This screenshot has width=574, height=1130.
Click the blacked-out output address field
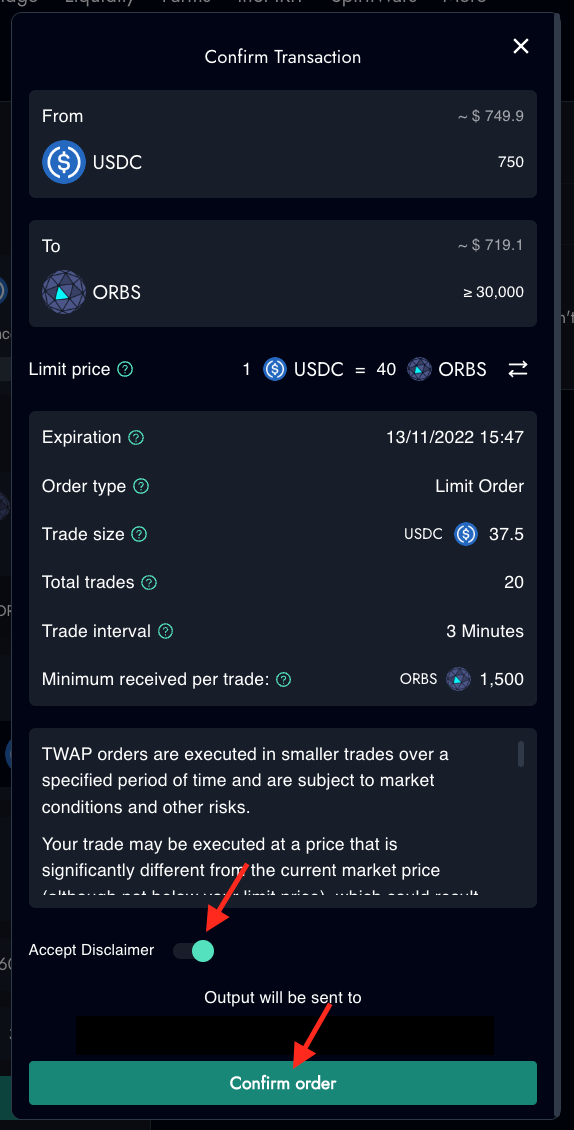tap(286, 1036)
